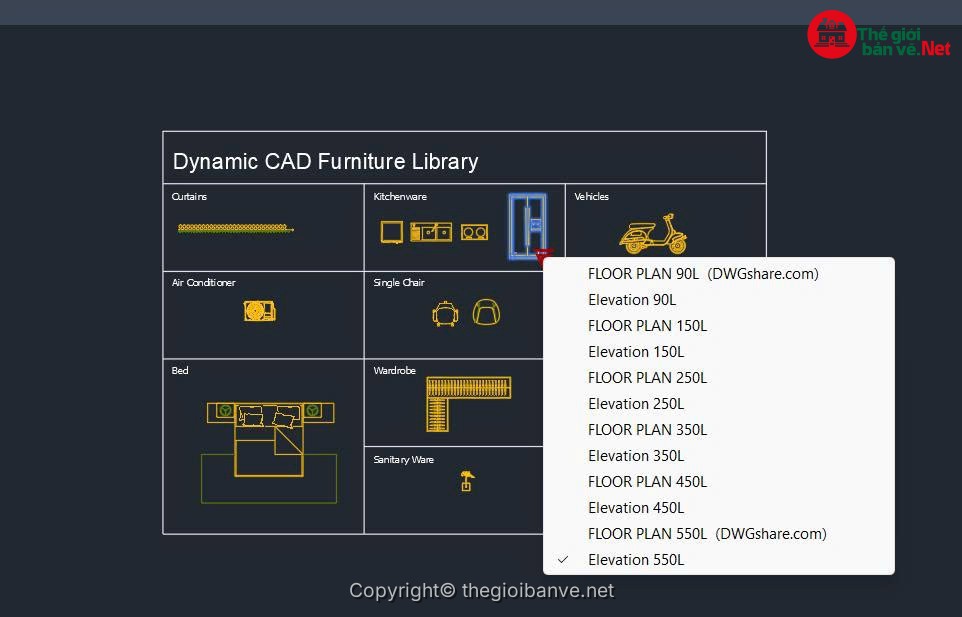The width and height of the screenshot is (962, 617).
Task: Select the checked Elevation 550L option
Action: 636,560
